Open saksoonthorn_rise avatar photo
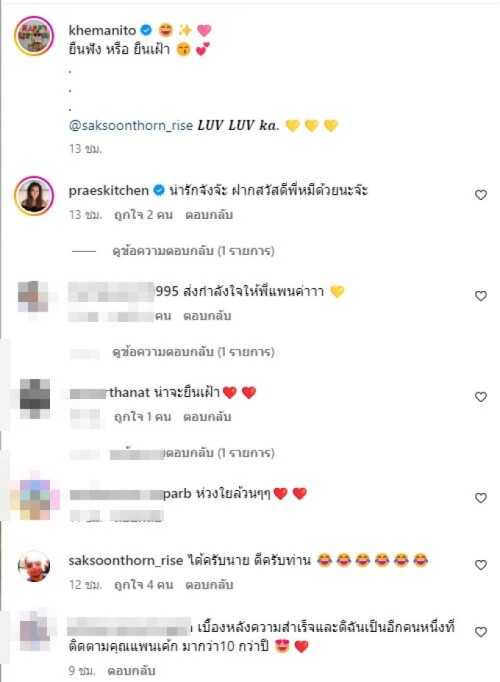This screenshot has width=500, height=682. [x=34, y=566]
